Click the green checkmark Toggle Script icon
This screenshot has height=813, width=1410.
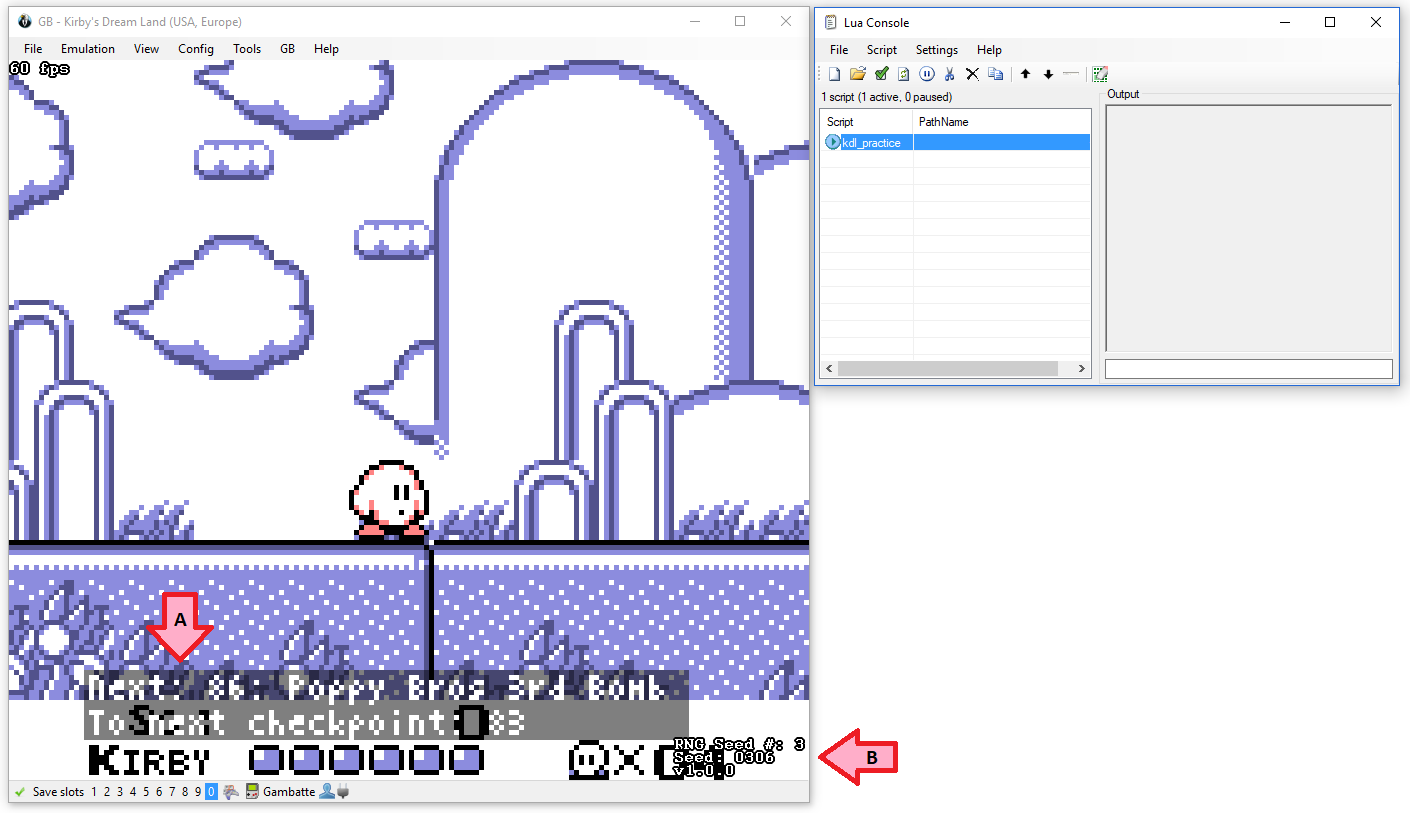[881, 74]
